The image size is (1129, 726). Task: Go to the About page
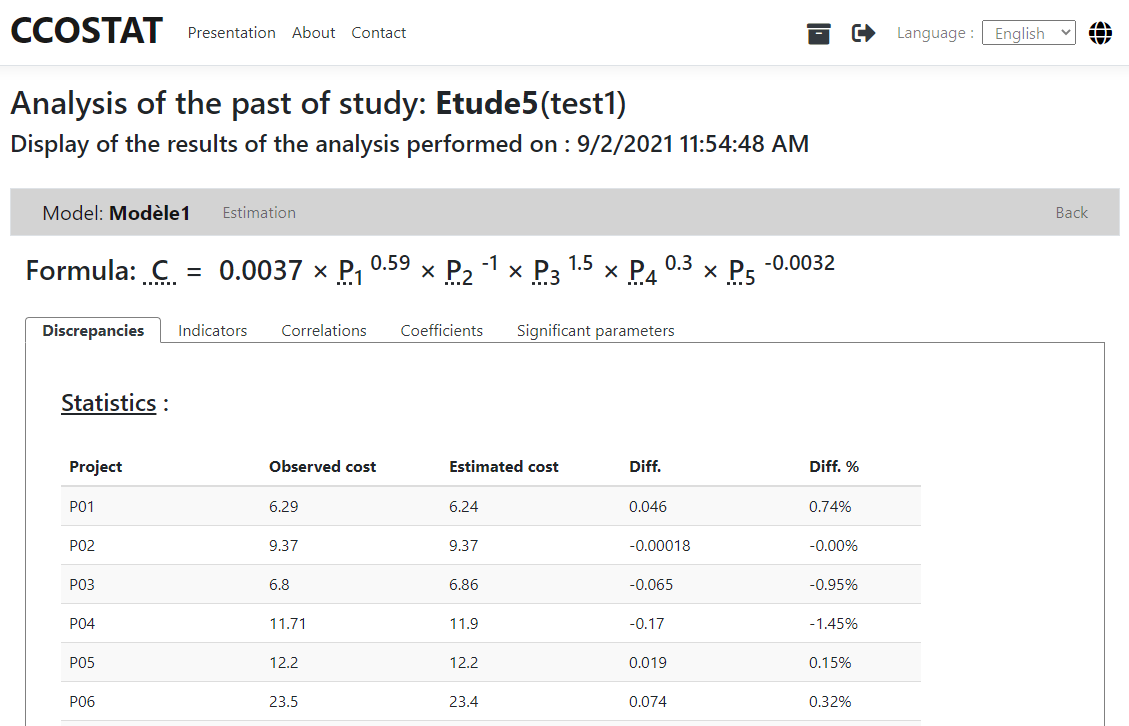coord(313,33)
